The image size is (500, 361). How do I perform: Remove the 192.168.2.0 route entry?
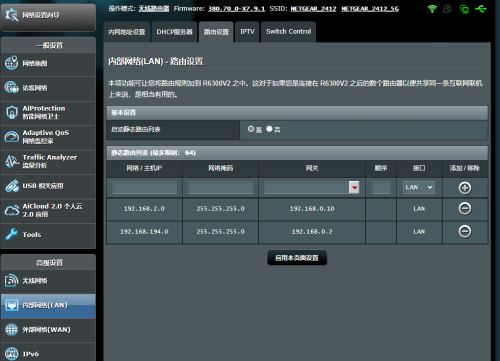tap(465, 208)
